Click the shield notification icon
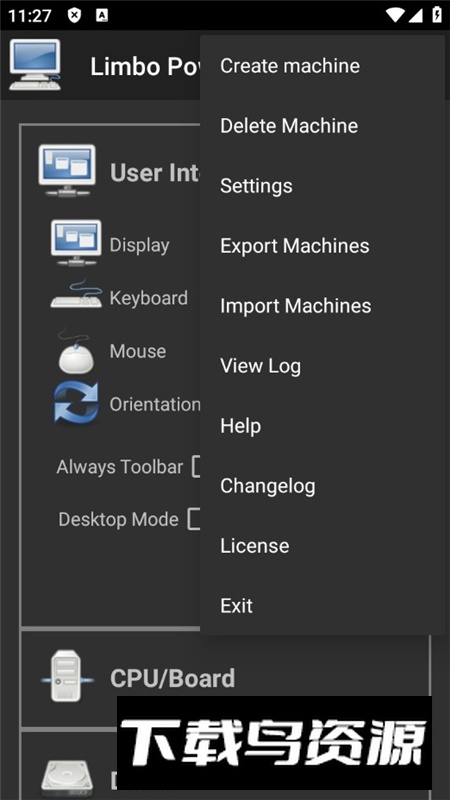The height and width of the screenshot is (800, 450). pyautogui.click(x=74, y=15)
